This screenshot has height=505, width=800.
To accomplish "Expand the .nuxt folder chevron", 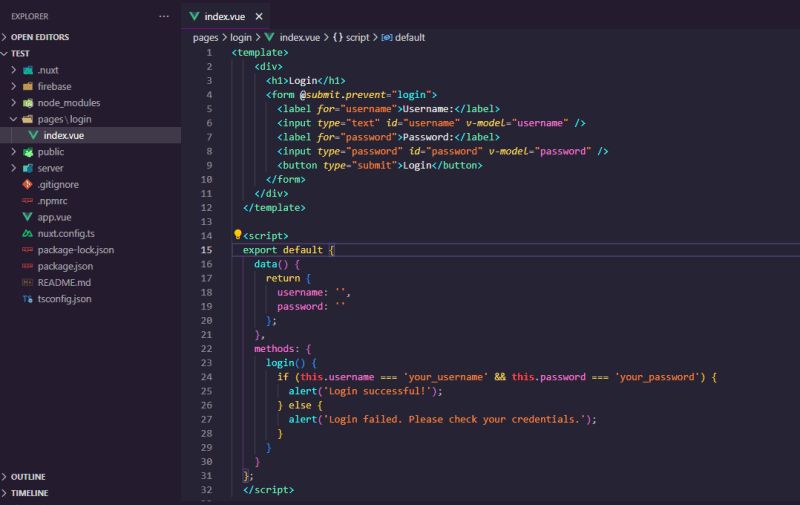I will (x=14, y=70).
